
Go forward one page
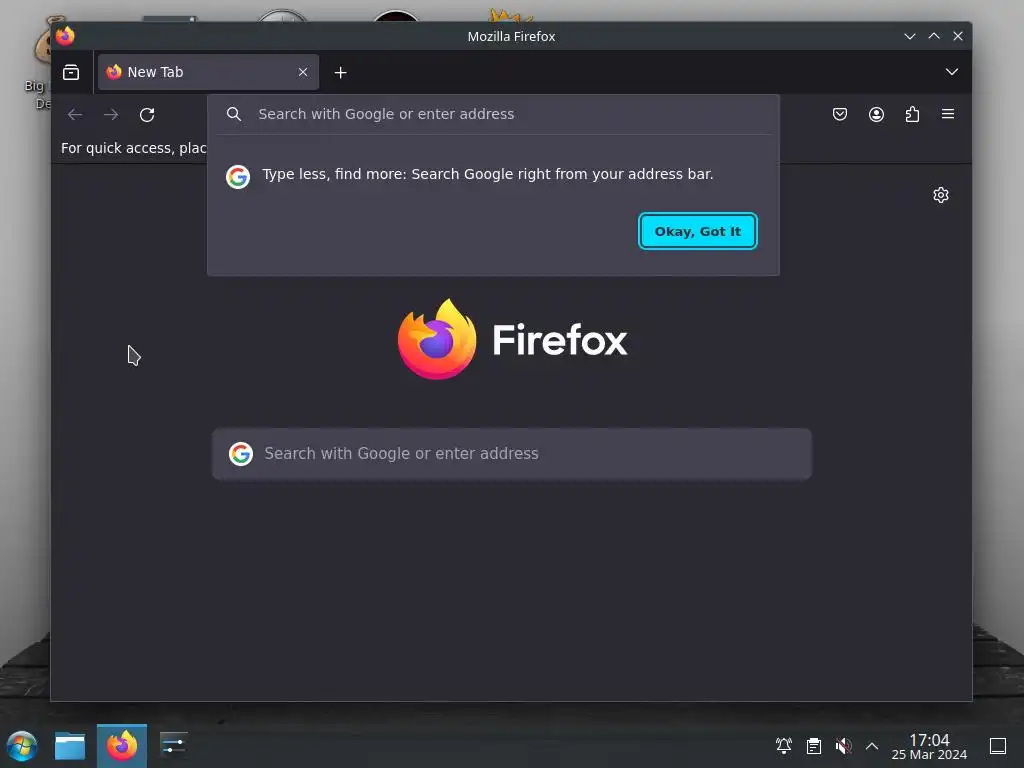point(111,115)
